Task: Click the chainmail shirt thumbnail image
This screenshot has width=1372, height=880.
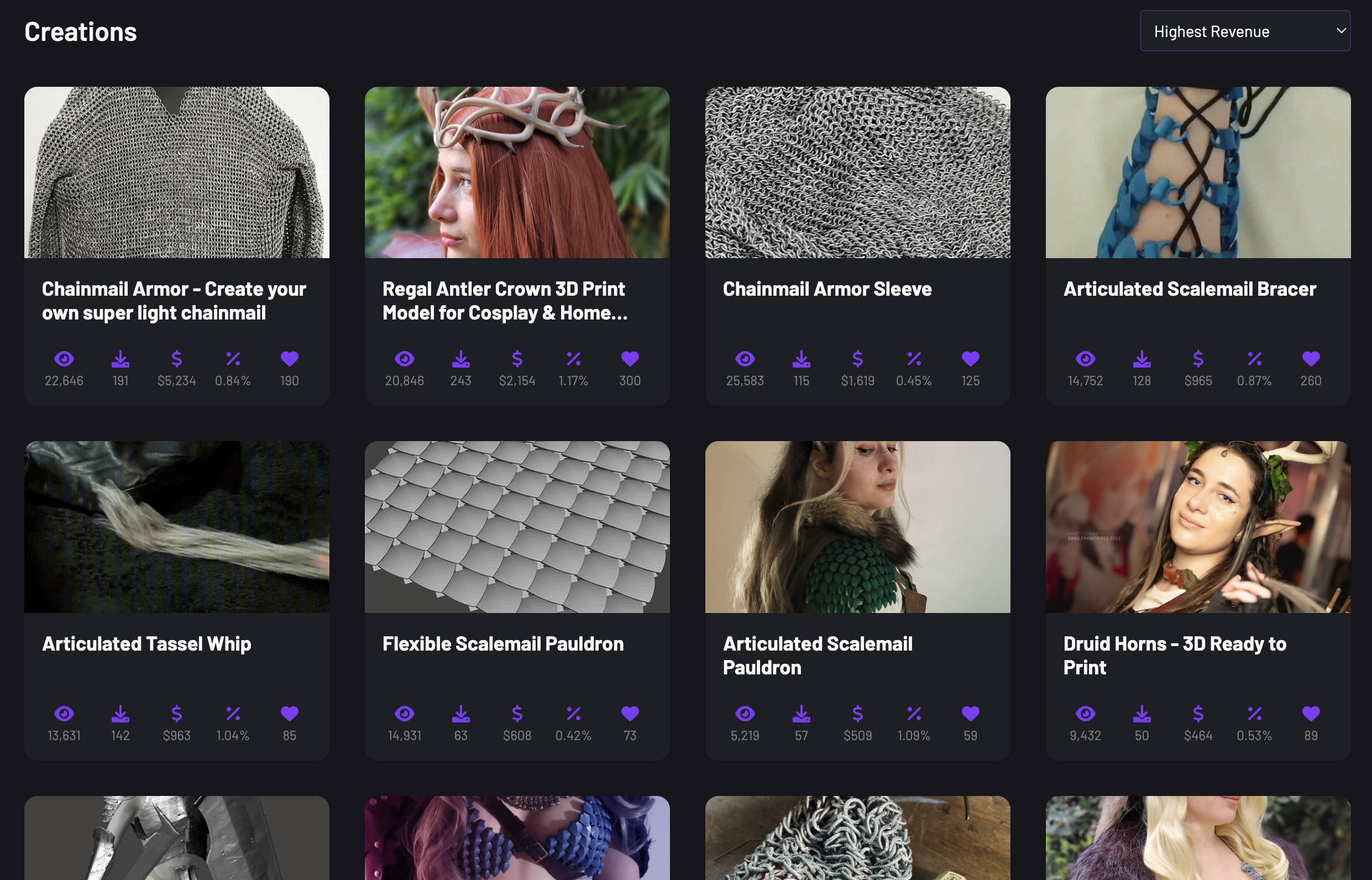Action: 176,172
